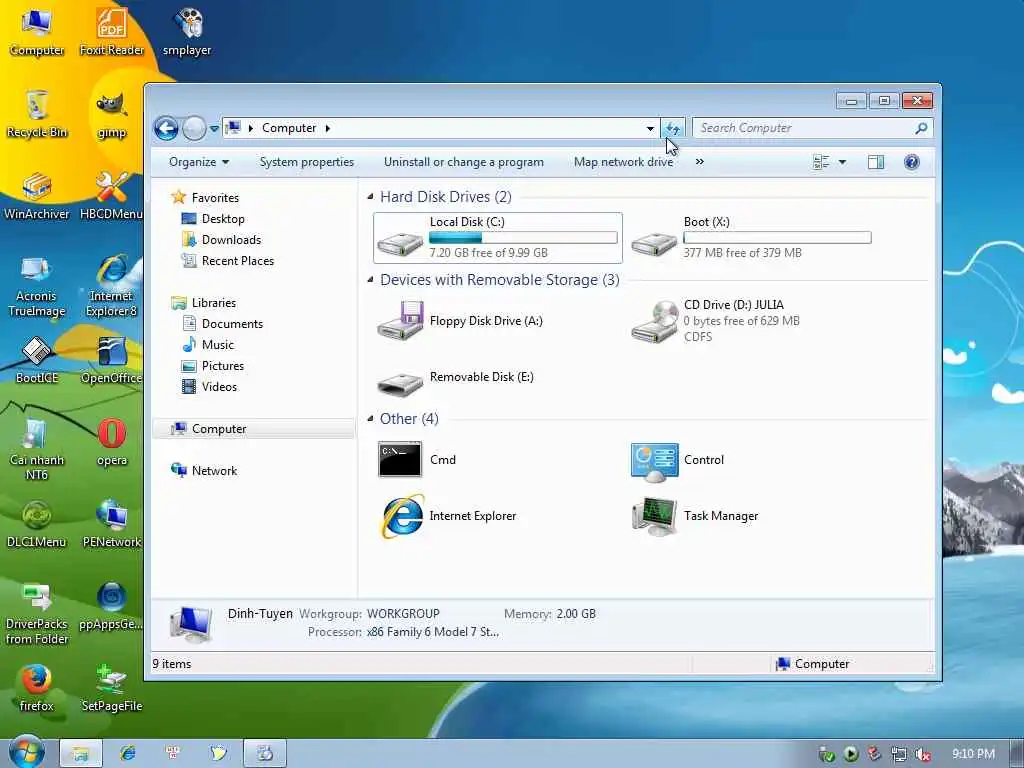Select Removable Disk (E:) icon
The height and width of the screenshot is (768, 1024).
pyautogui.click(x=400, y=382)
